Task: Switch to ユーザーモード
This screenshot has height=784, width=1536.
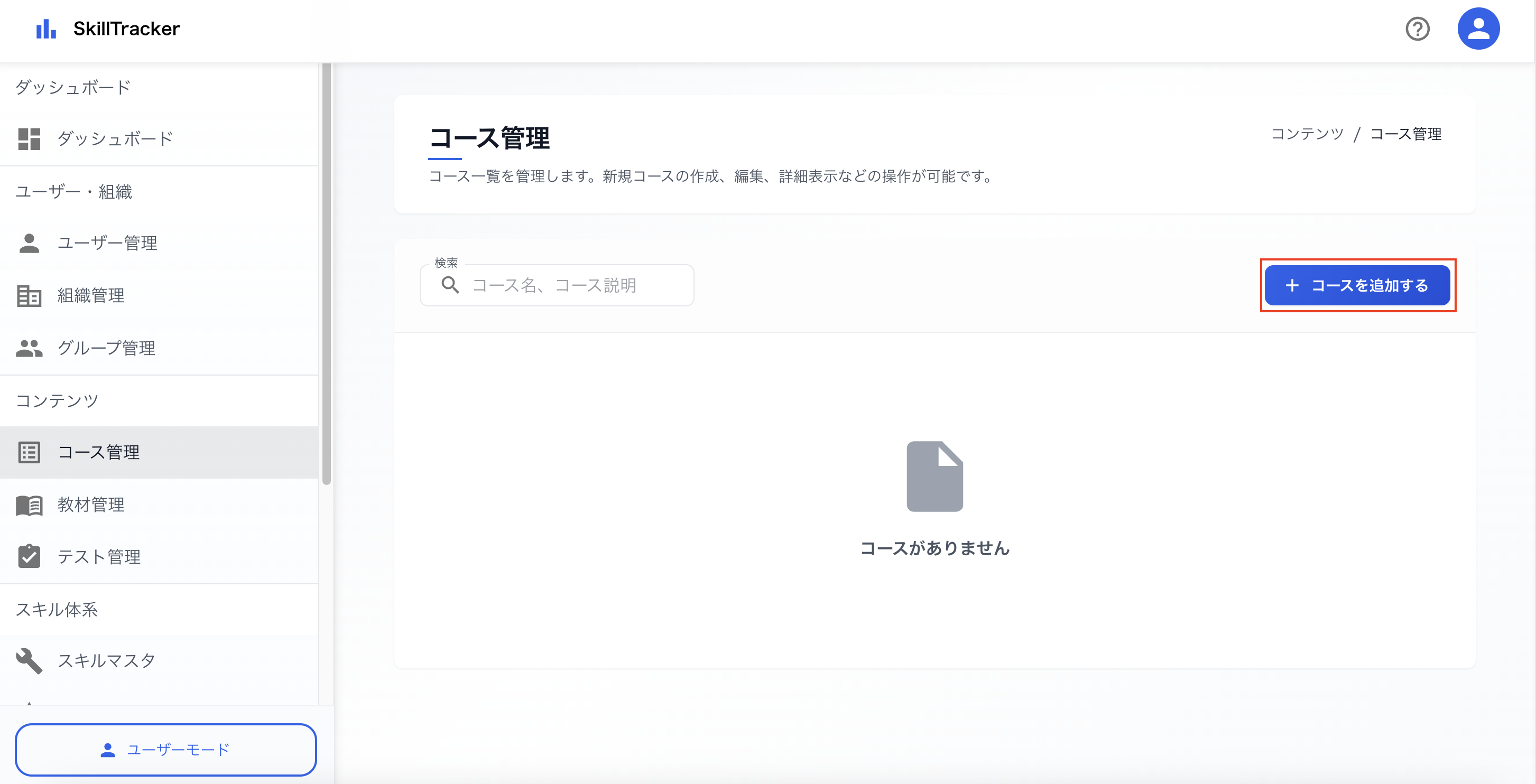Action: click(x=166, y=750)
